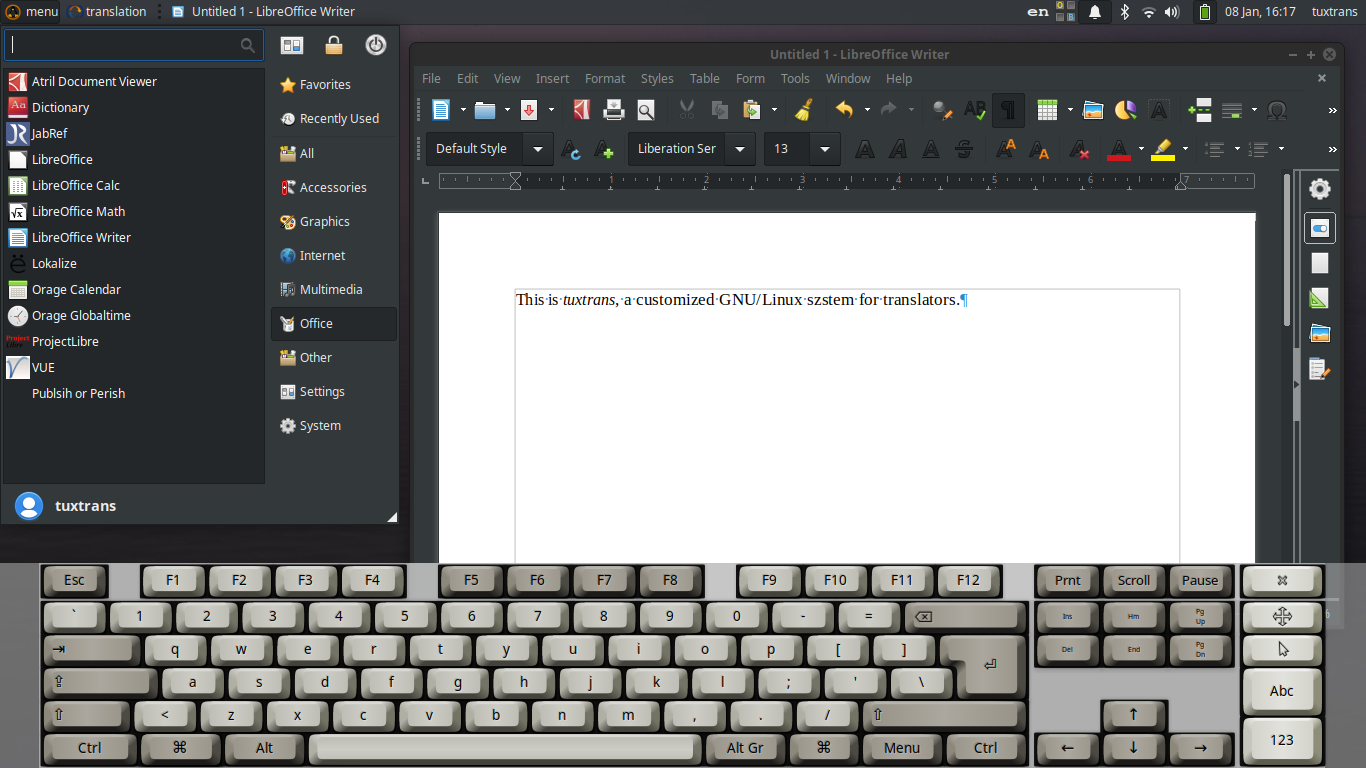Create a new style from selection

[603, 149]
